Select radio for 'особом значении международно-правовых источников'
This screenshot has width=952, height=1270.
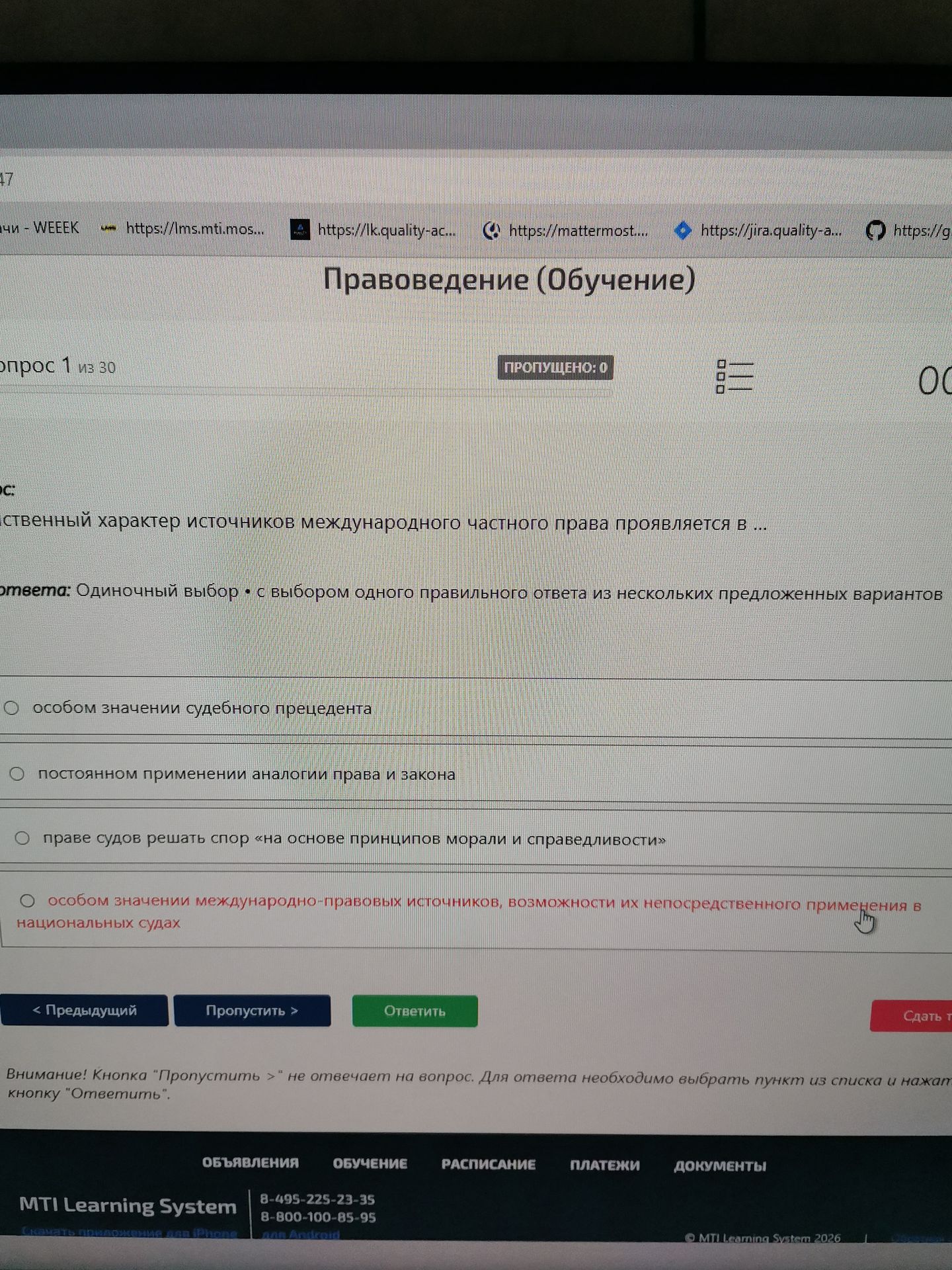coord(27,900)
